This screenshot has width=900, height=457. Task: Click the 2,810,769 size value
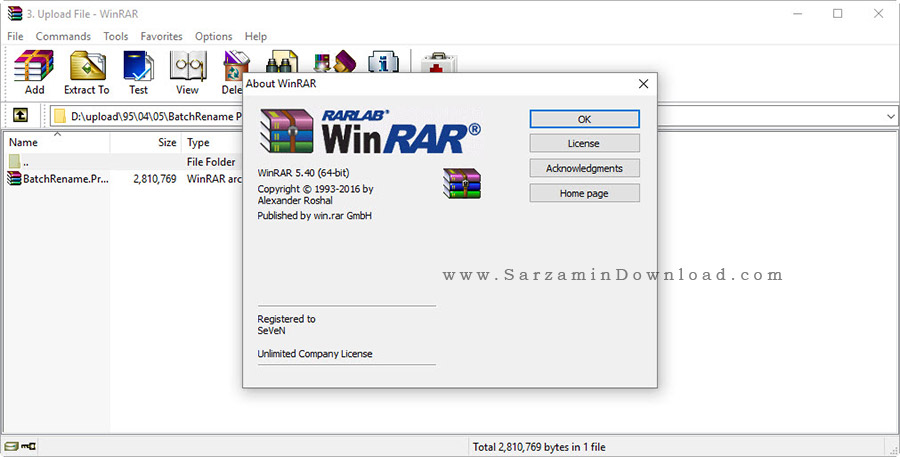pos(154,179)
